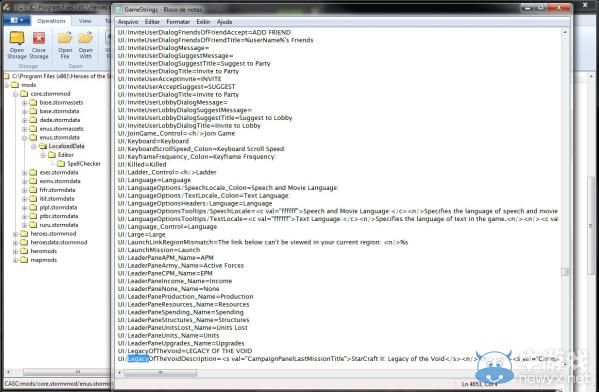Screen dimensions: 599x392
Task: Select the enus.stormassets tree item
Action: 61,129
